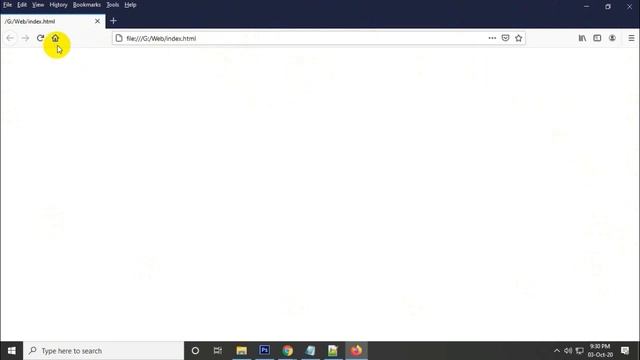The height and width of the screenshot is (360, 640).
Task: Click the Forward arrow navigation button
Action: [x=25, y=38]
